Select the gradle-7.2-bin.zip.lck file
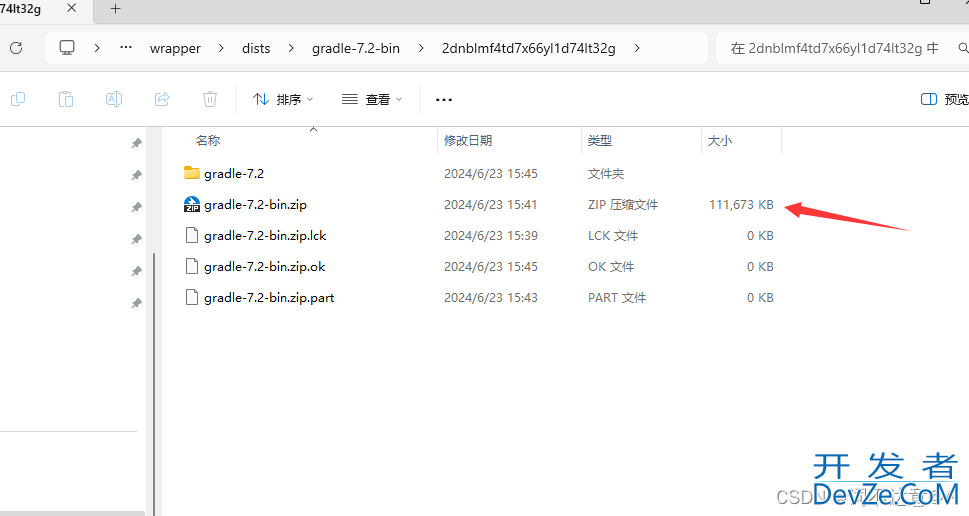This screenshot has width=969, height=516. (265, 235)
